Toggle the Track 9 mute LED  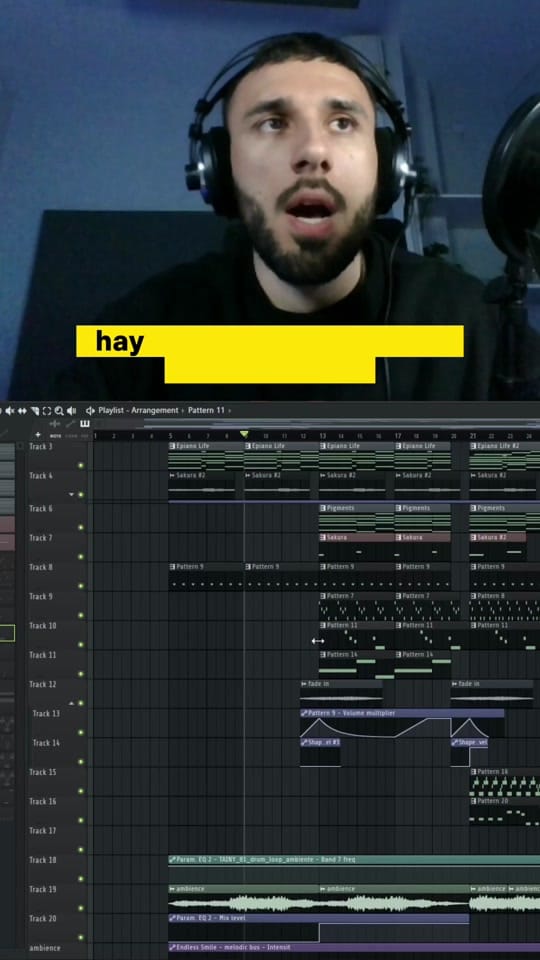pyautogui.click(x=80, y=615)
